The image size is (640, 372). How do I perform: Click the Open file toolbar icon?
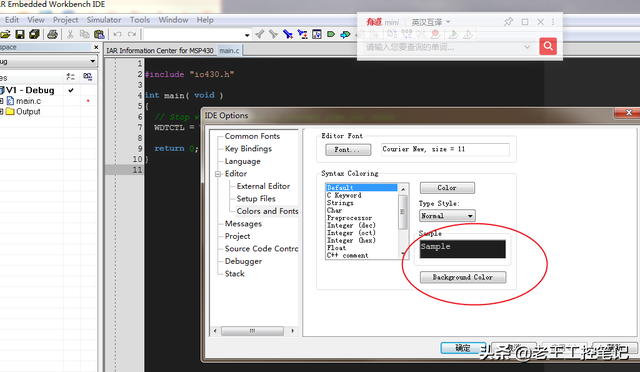click(x=5, y=34)
